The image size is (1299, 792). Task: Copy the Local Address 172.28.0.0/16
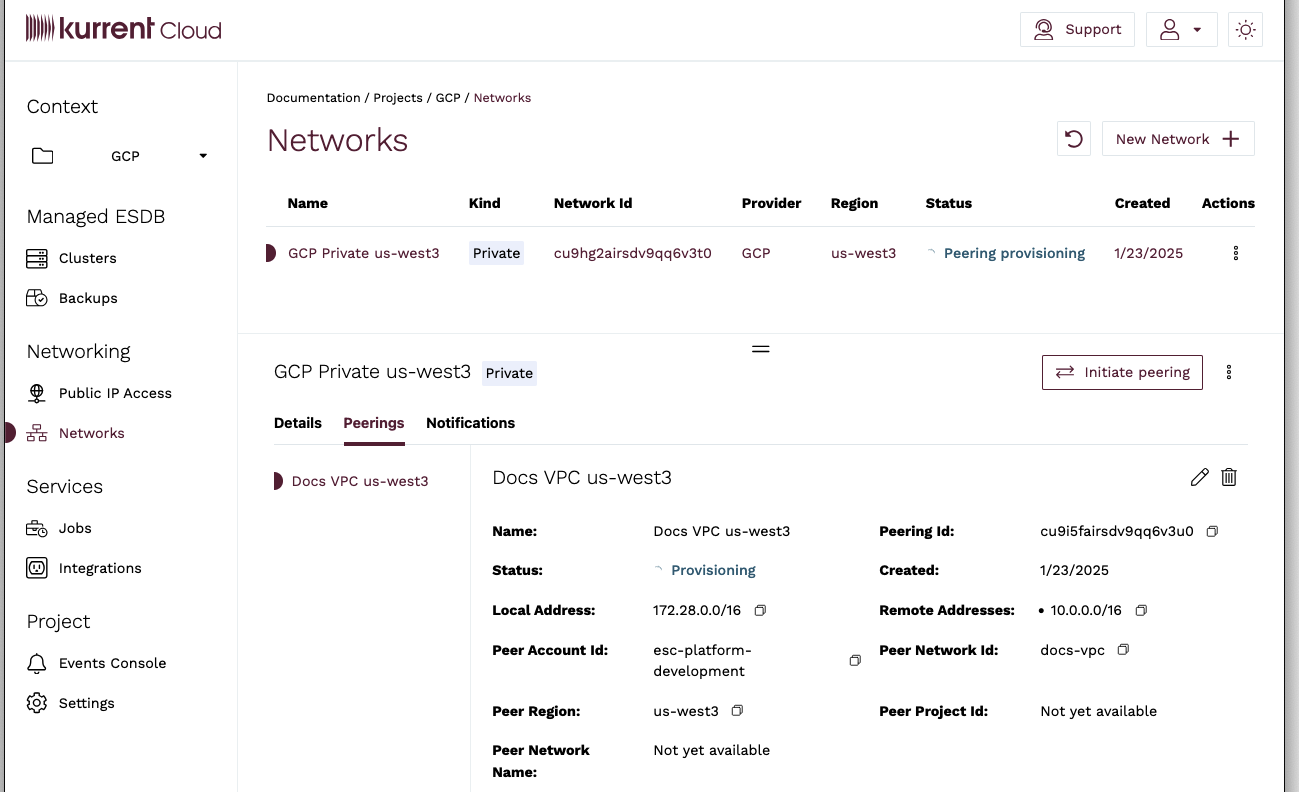tap(760, 610)
